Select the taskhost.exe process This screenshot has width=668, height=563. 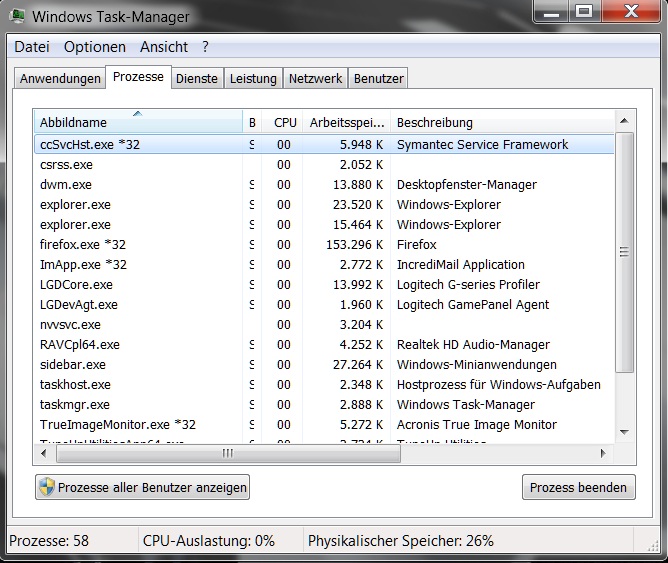324,385
